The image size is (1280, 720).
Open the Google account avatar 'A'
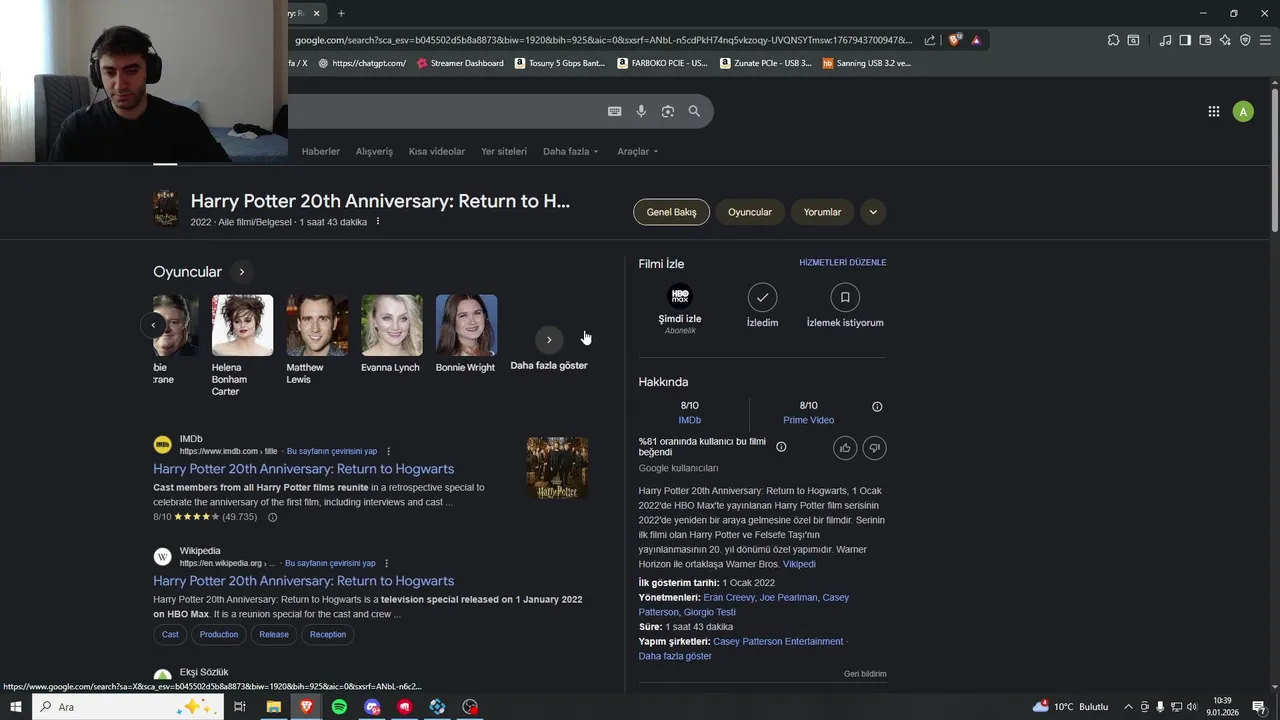[1243, 111]
